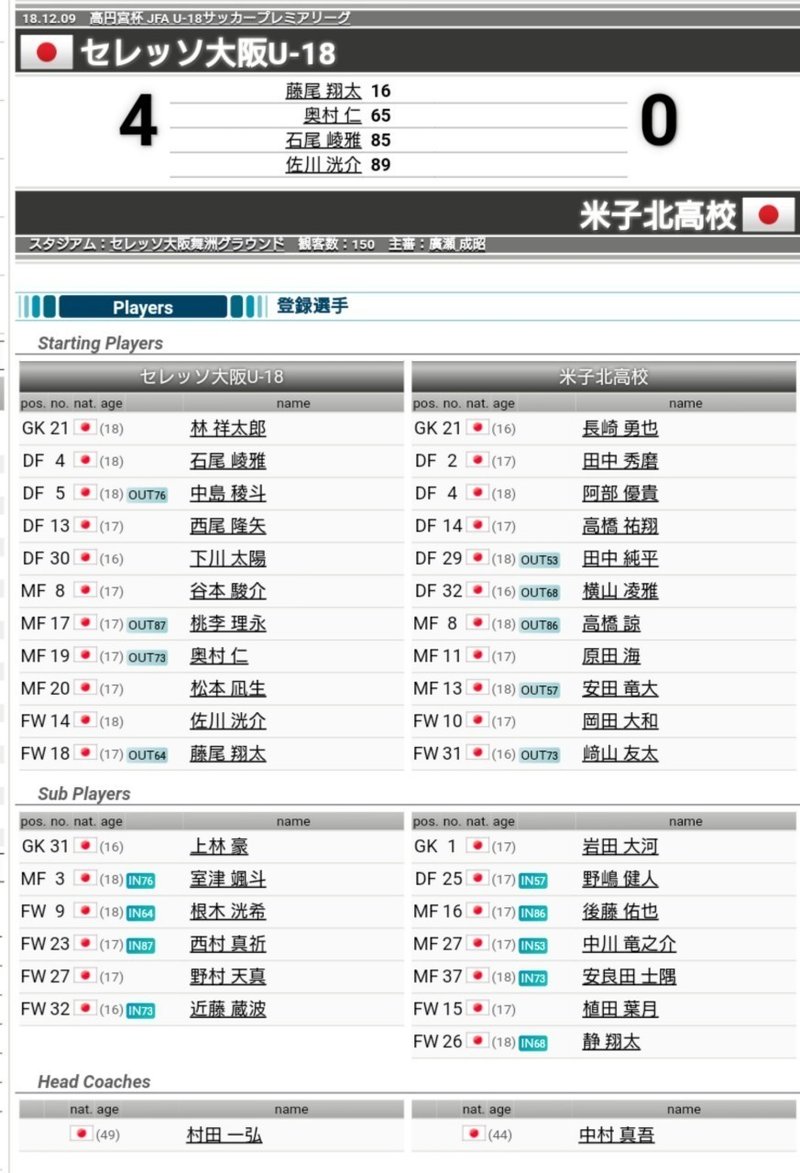
Task: Open stadium link セレッソ大阪舞洲グラウンド
Action: 197,244
